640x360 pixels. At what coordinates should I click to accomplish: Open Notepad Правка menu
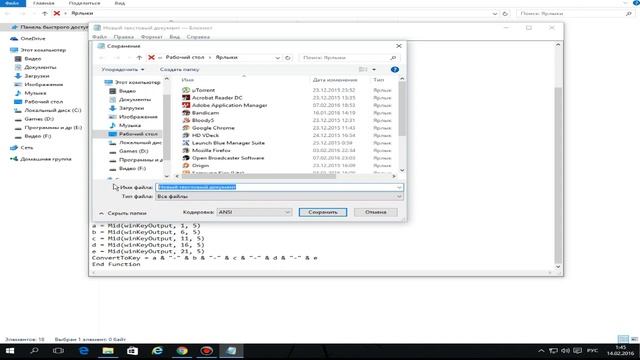[124, 37]
